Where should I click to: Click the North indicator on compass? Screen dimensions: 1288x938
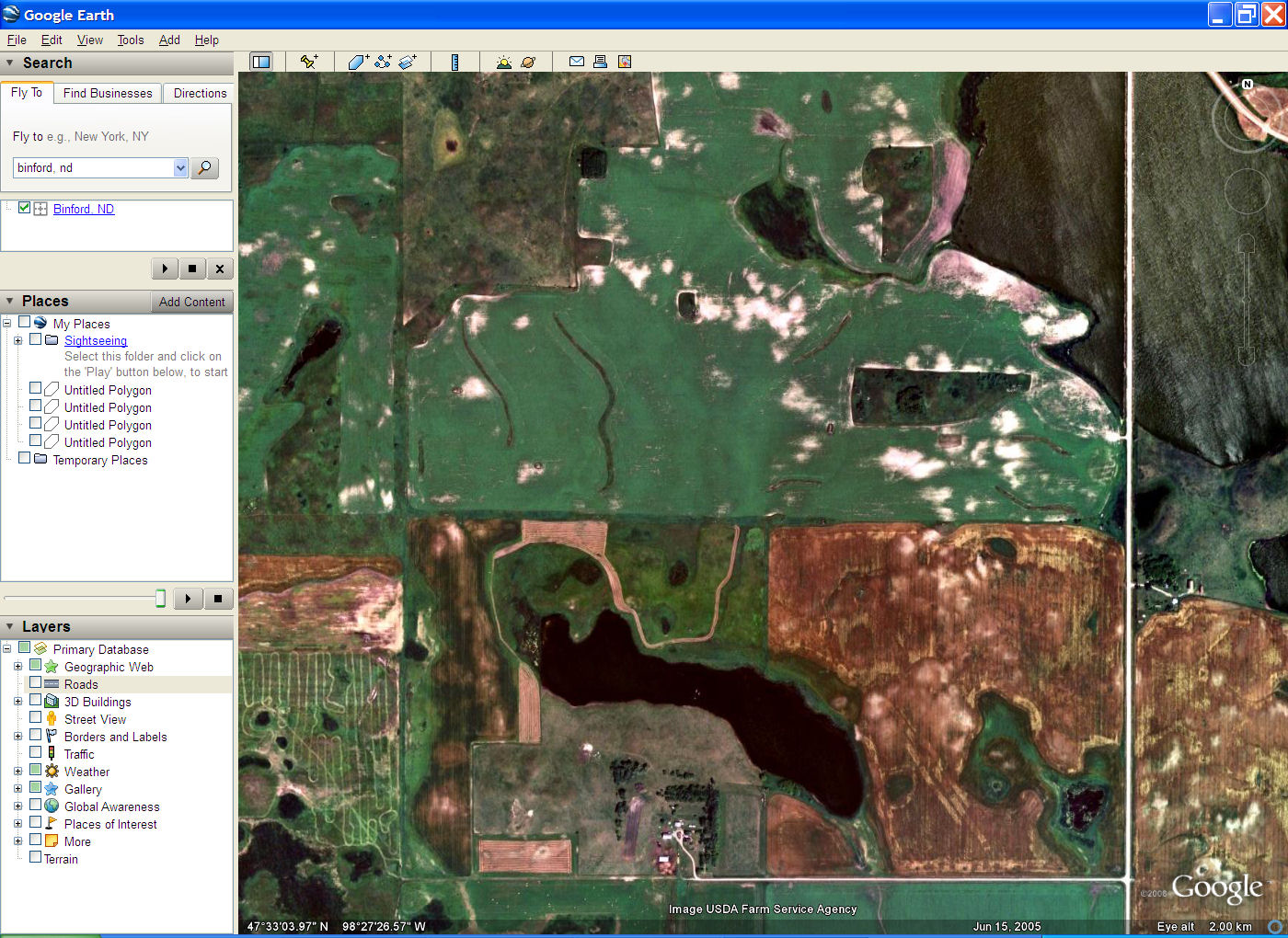point(1248,84)
